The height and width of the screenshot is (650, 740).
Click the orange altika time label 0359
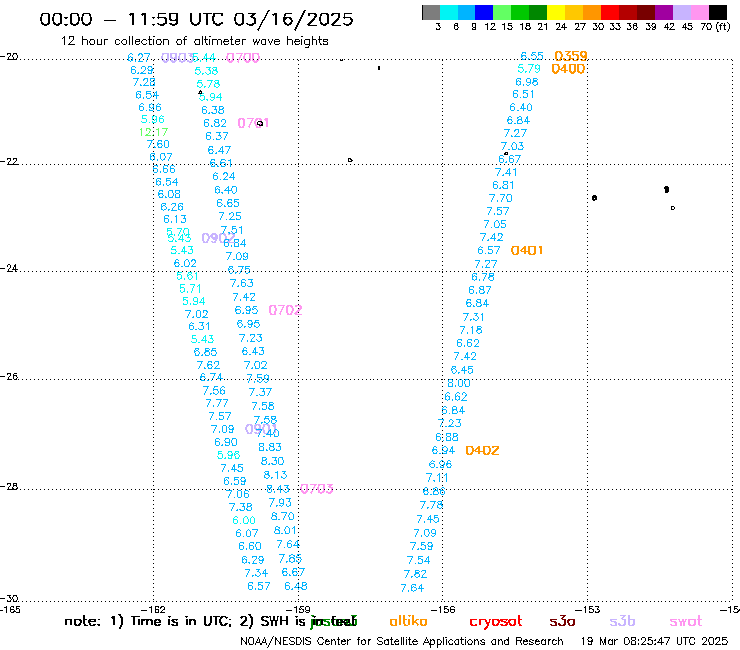click(571, 56)
